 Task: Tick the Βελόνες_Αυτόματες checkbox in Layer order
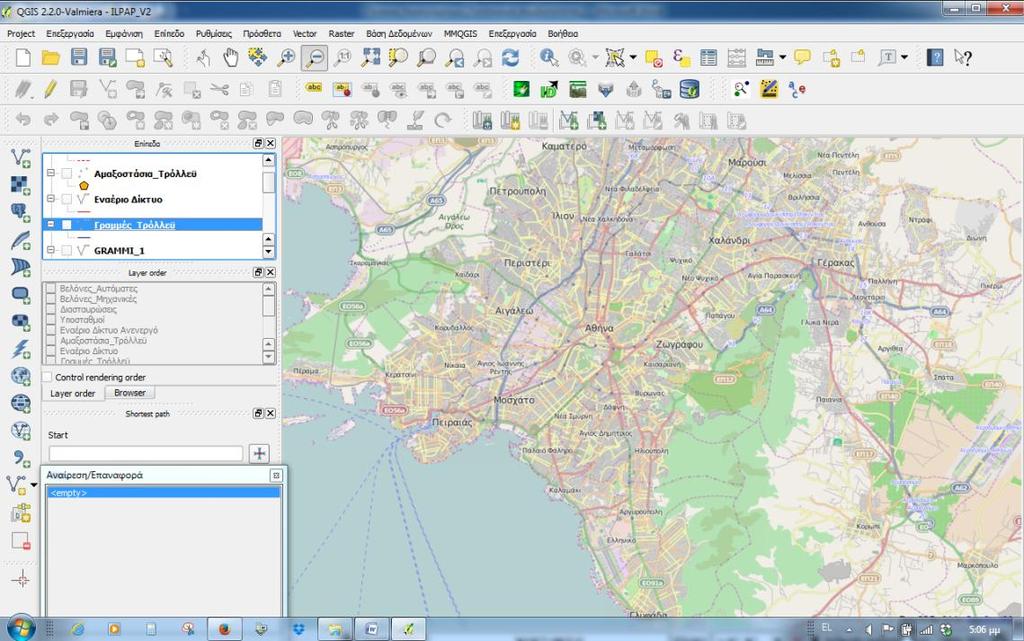click(x=51, y=289)
